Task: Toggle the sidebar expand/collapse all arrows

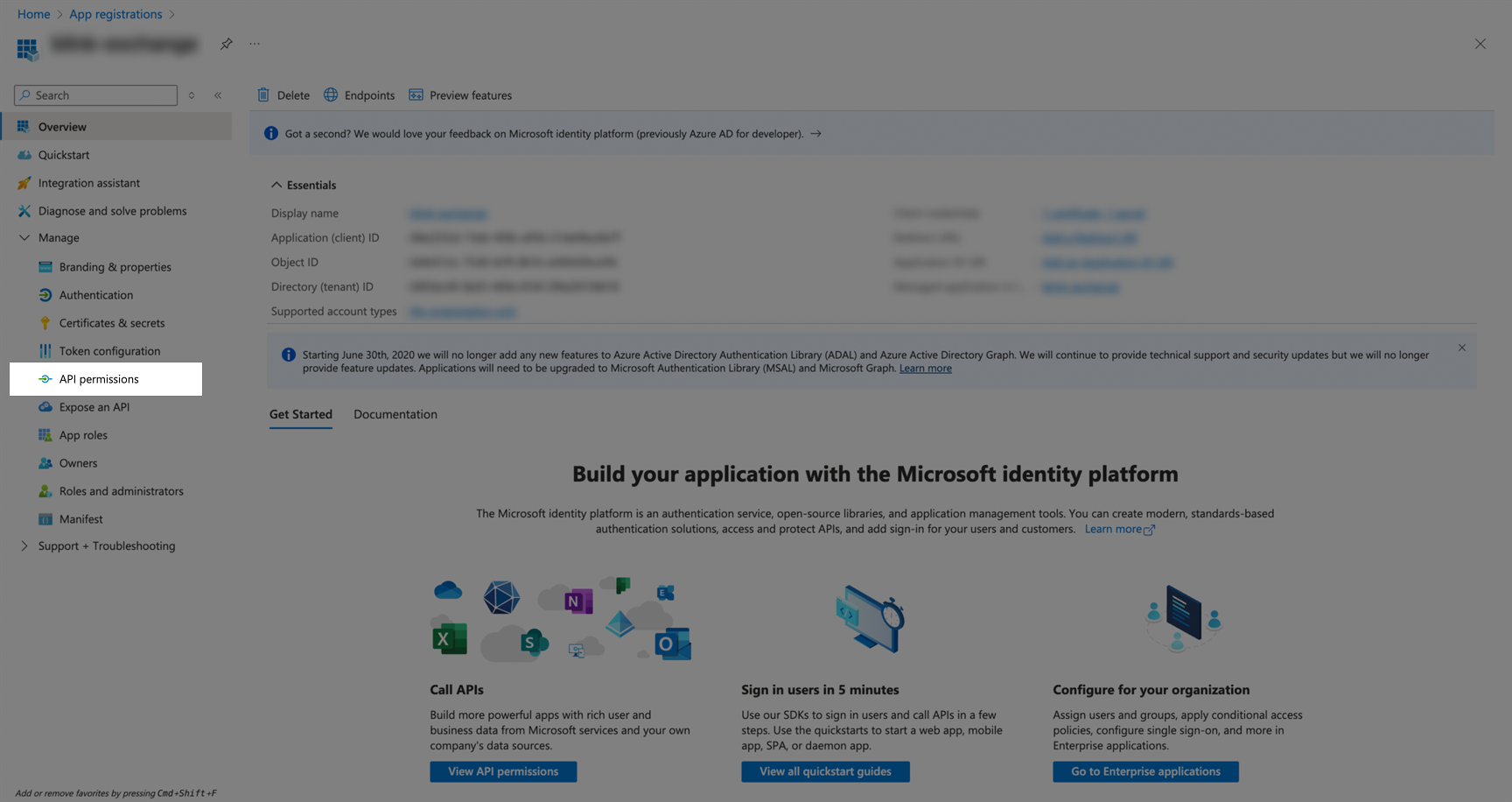Action: pyautogui.click(x=192, y=95)
